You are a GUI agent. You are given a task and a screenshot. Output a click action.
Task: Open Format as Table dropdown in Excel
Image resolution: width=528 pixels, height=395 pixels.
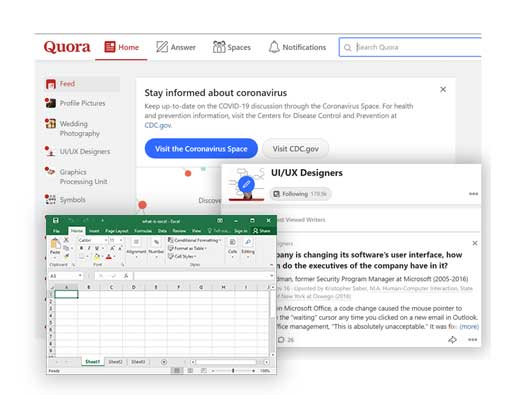(x=187, y=248)
